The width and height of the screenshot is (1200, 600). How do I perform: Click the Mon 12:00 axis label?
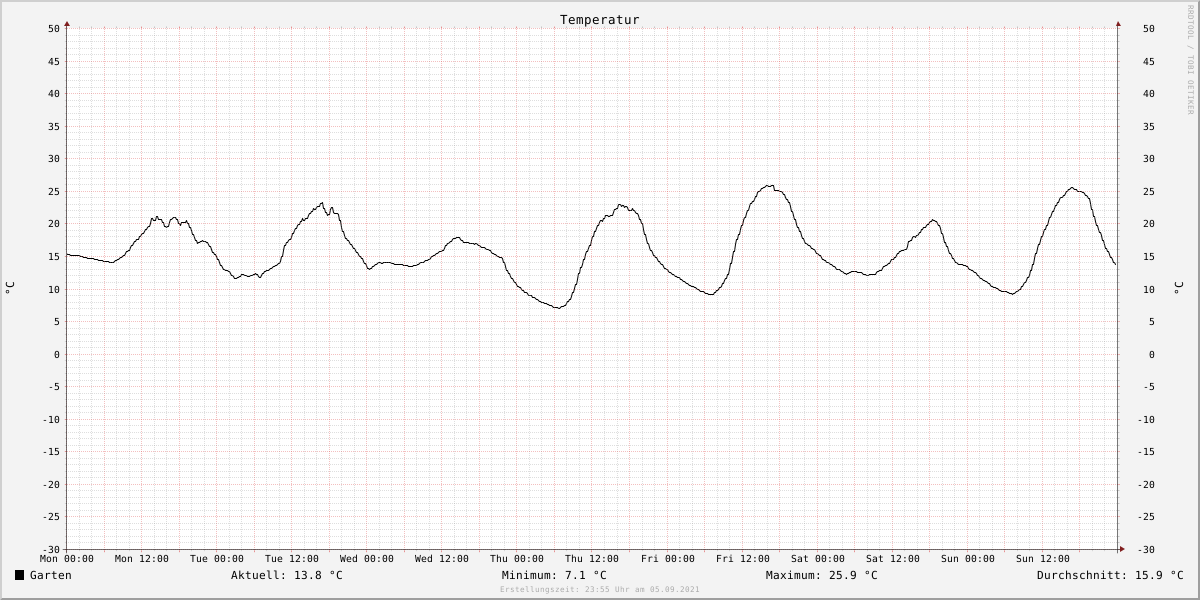(142, 559)
